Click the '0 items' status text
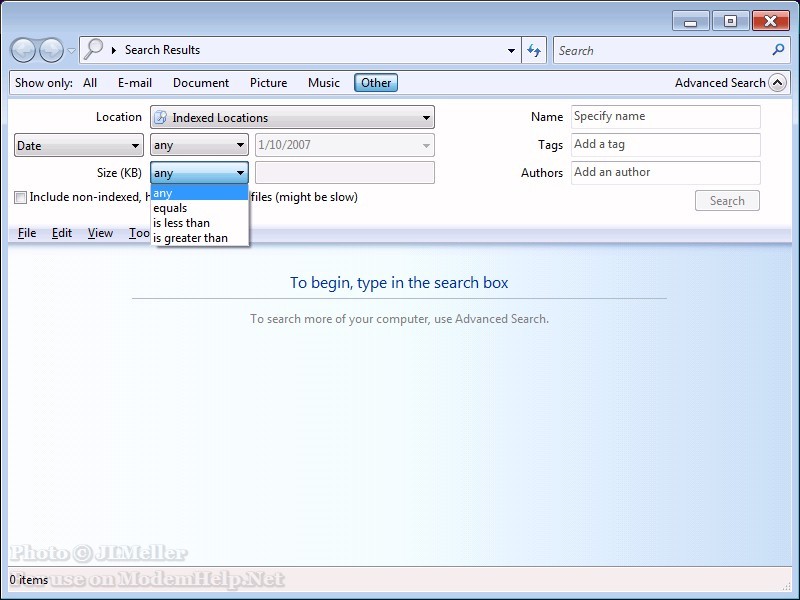The width and height of the screenshot is (800, 600). point(29,580)
